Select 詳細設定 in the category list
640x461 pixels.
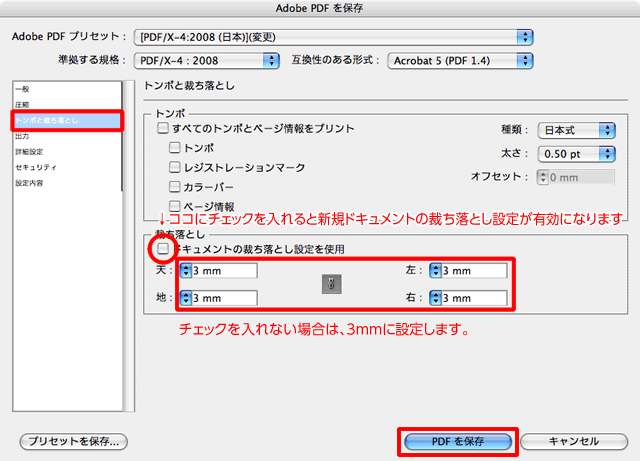(67, 151)
